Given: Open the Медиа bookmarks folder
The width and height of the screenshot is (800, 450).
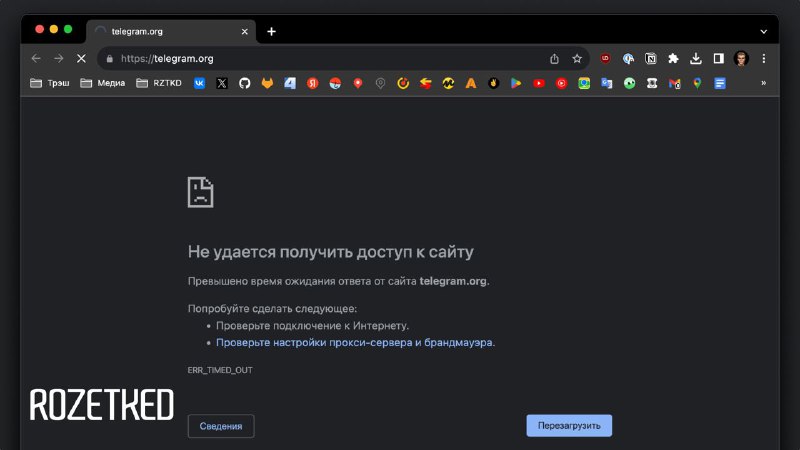Looking at the screenshot, I should [103, 83].
